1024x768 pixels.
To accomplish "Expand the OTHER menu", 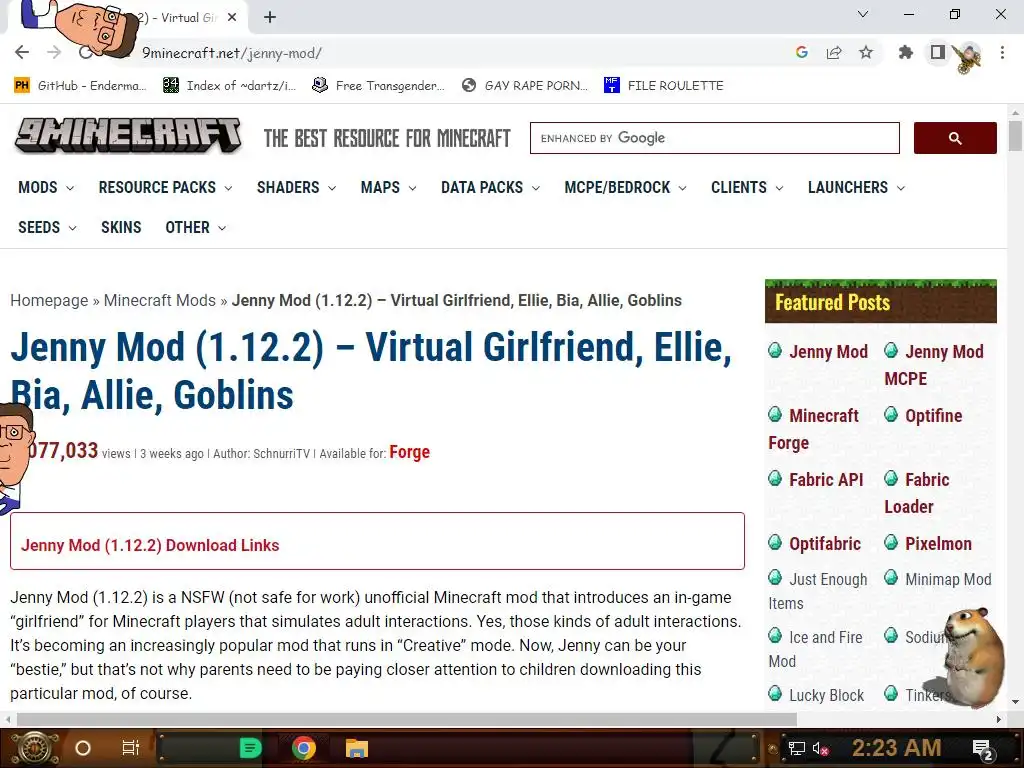I will (195, 228).
